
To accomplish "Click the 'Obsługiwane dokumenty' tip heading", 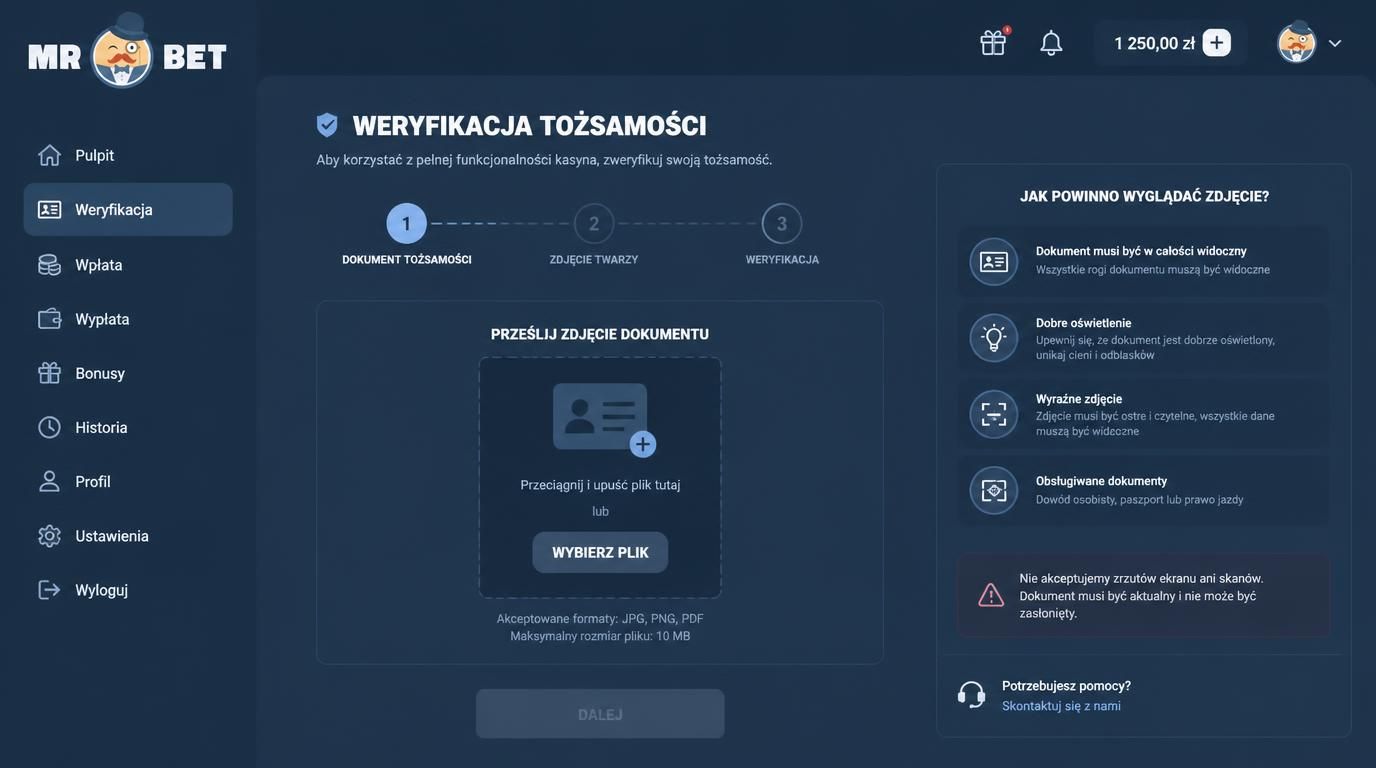I will click(1102, 481).
